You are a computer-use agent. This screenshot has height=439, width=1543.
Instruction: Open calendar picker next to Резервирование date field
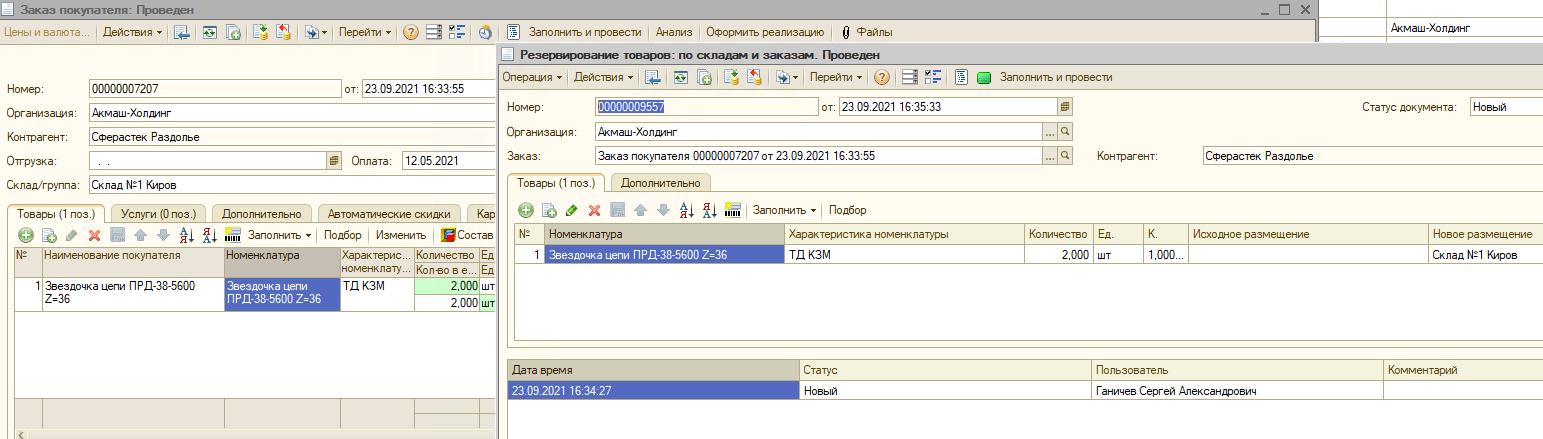(x=1065, y=107)
